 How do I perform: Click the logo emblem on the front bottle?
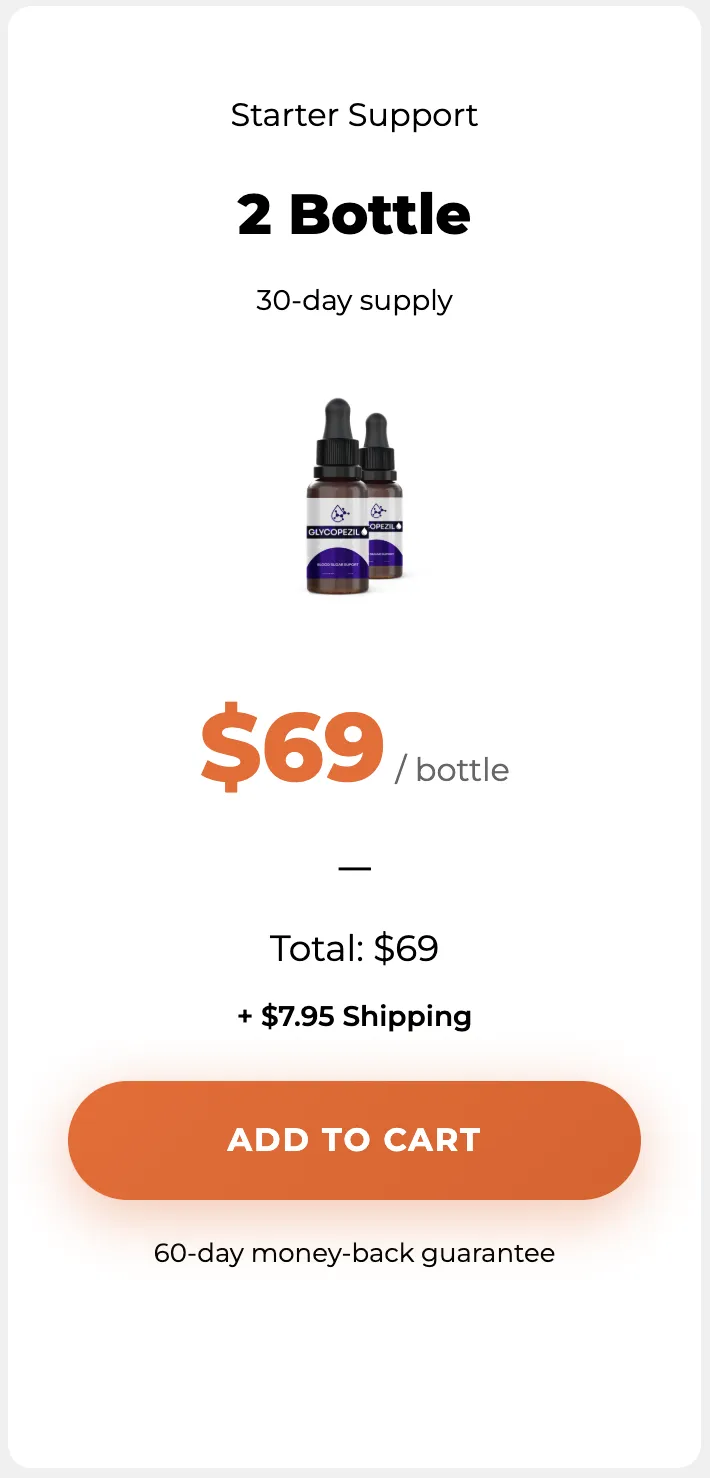pyautogui.click(x=340, y=513)
